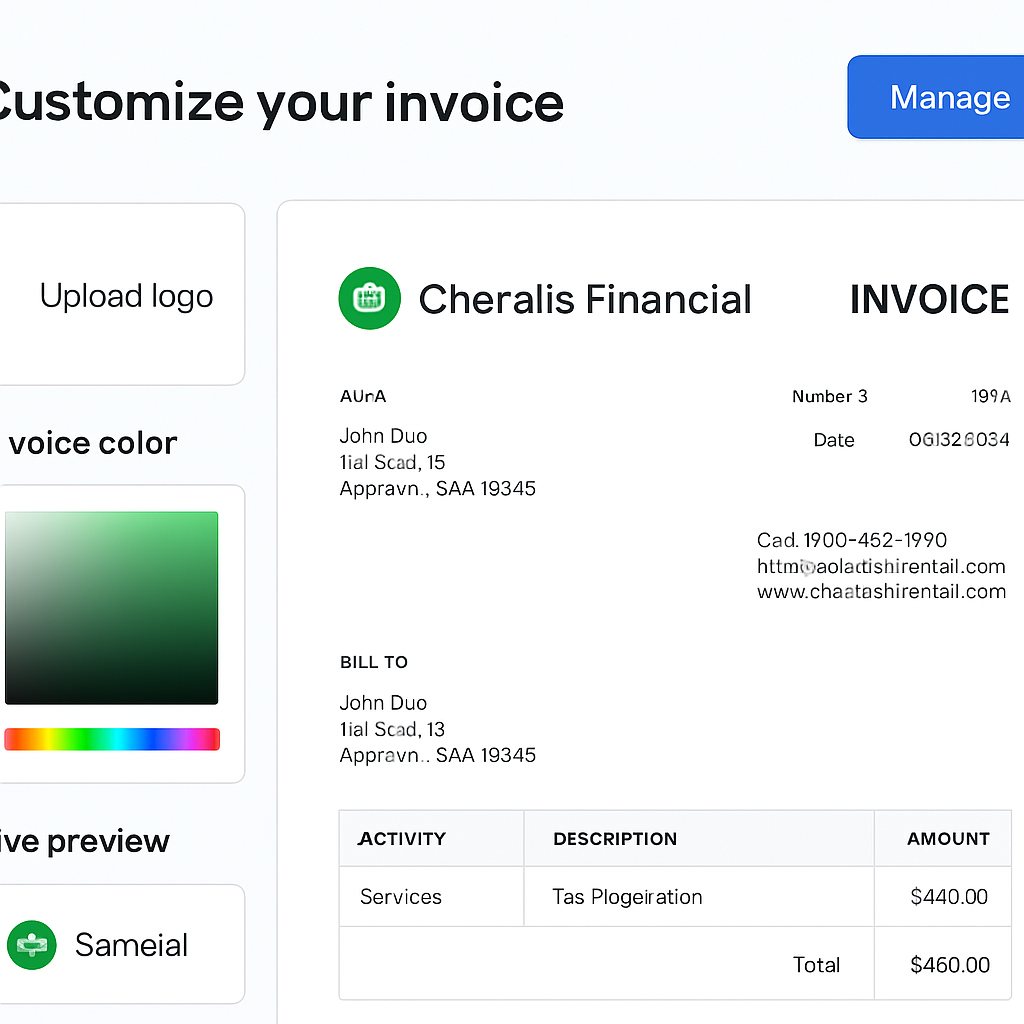The image size is (1024, 1024).
Task: Select the http aolactishirentail.com link
Action: click(881, 566)
